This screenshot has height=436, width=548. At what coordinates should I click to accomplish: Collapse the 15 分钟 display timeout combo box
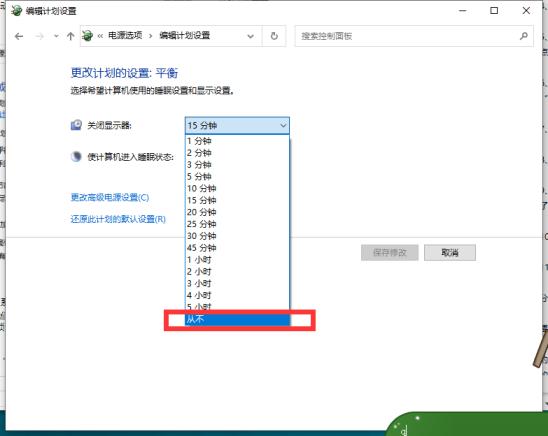click(x=237, y=125)
